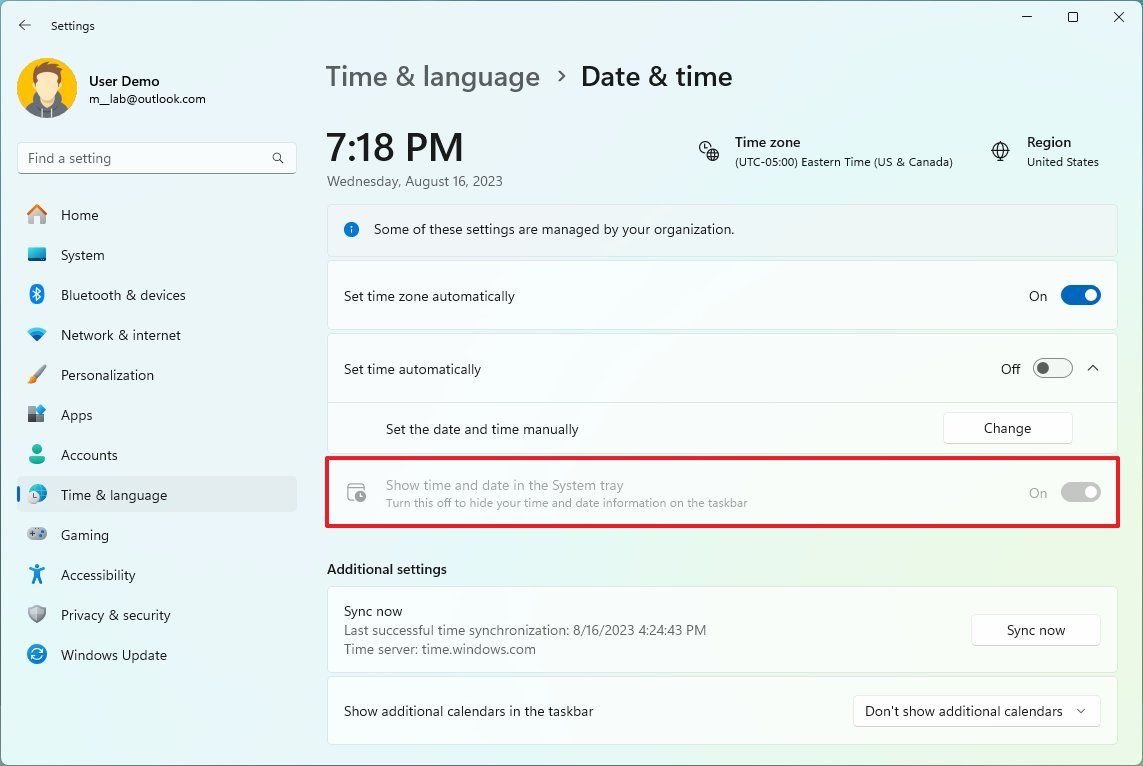Collapse the Set time automatically section

(1093, 368)
